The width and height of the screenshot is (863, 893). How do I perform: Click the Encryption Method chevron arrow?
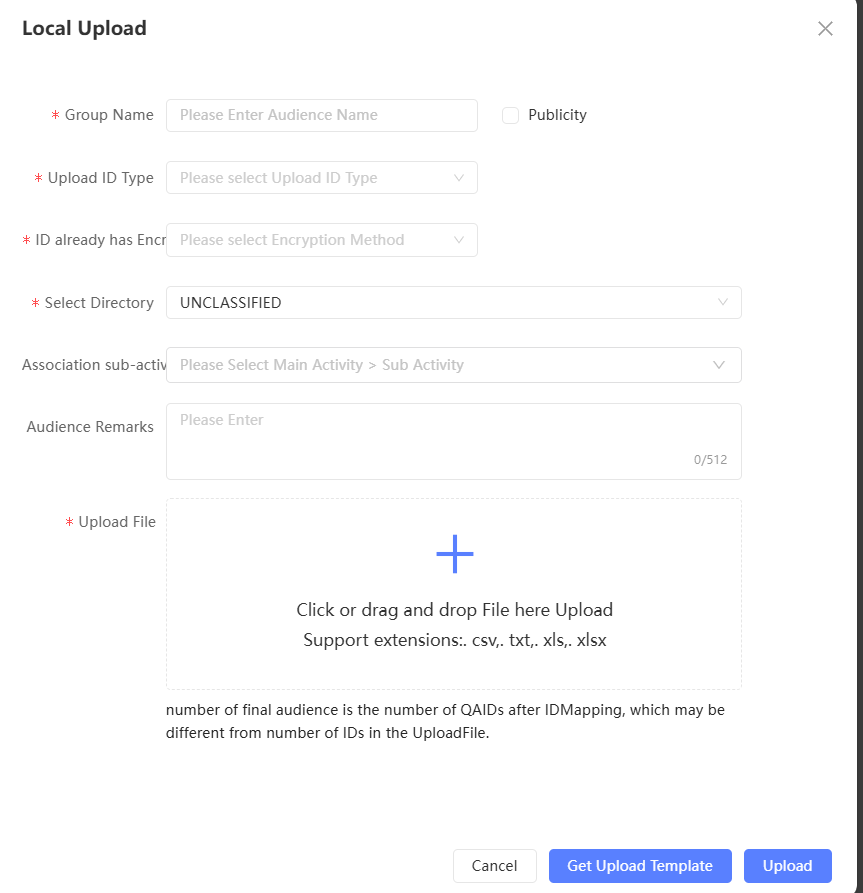tap(459, 240)
